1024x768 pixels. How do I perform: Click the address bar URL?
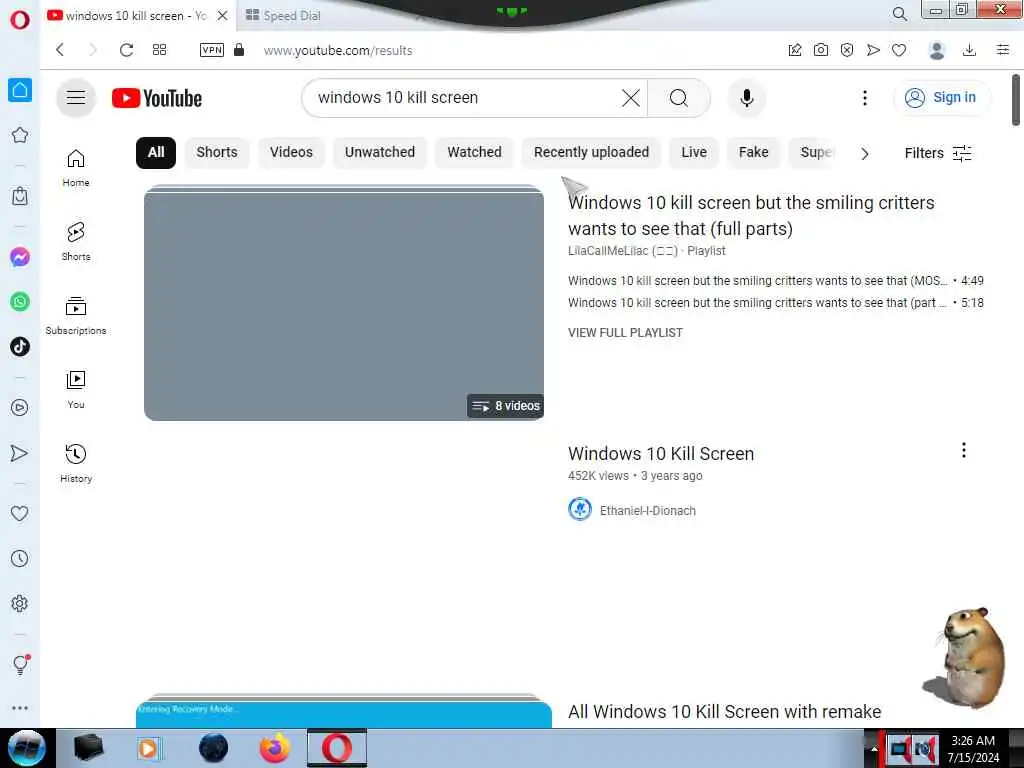[x=338, y=50]
